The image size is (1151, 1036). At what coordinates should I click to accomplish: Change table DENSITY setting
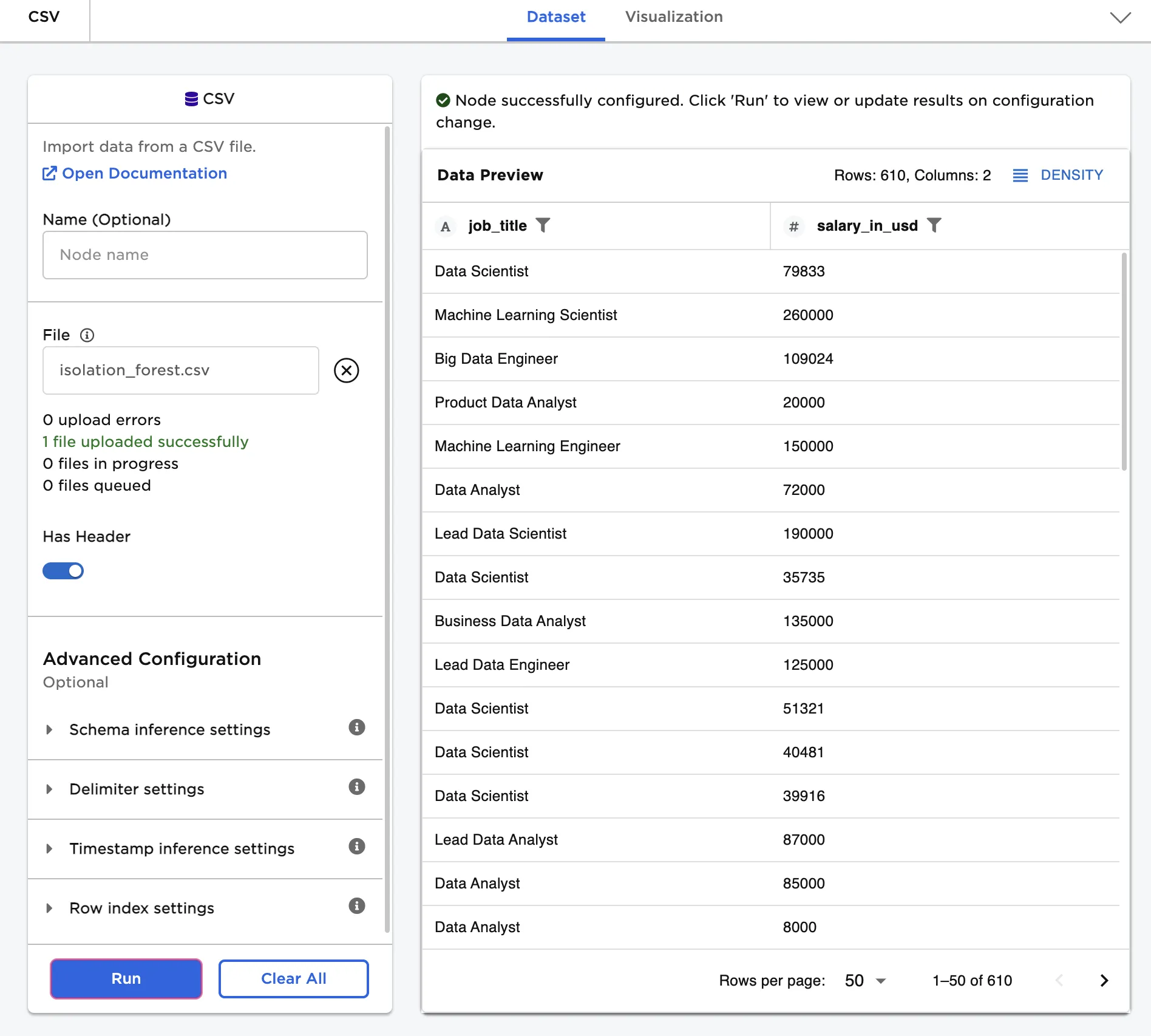click(x=1058, y=176)
